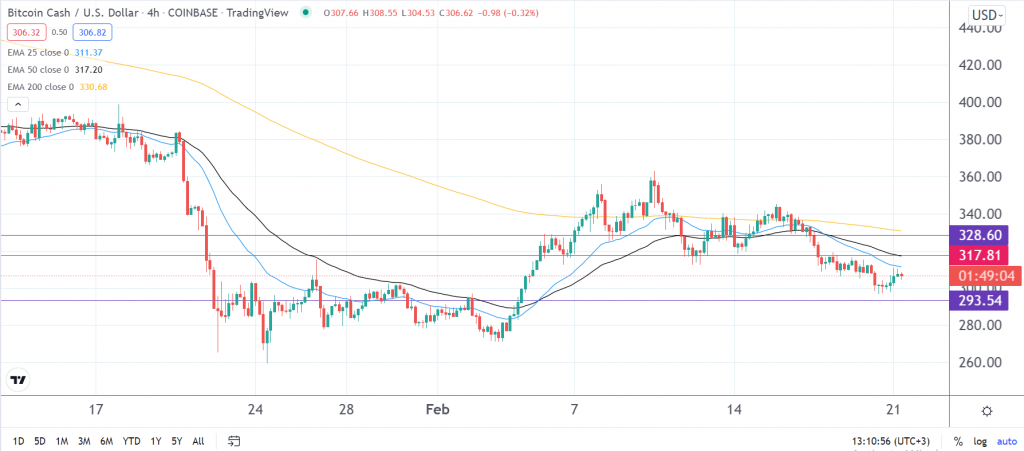Select the 1Y time range
This screenshot has width=1024, height=451.
[x=155, y=441]
